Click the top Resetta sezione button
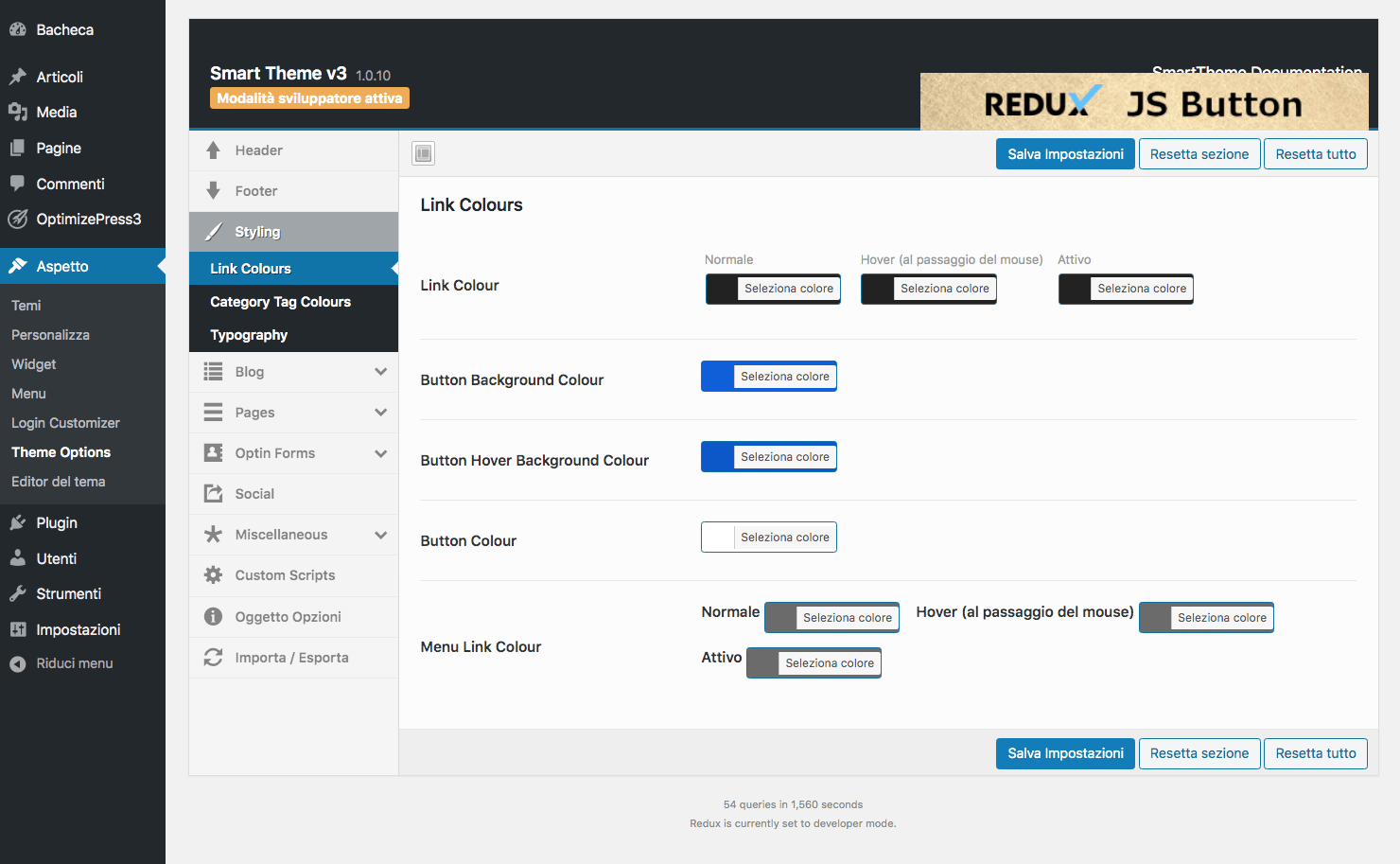Image resolution: width=1400 pixels, height=864 pixels. coord(1199,154)
